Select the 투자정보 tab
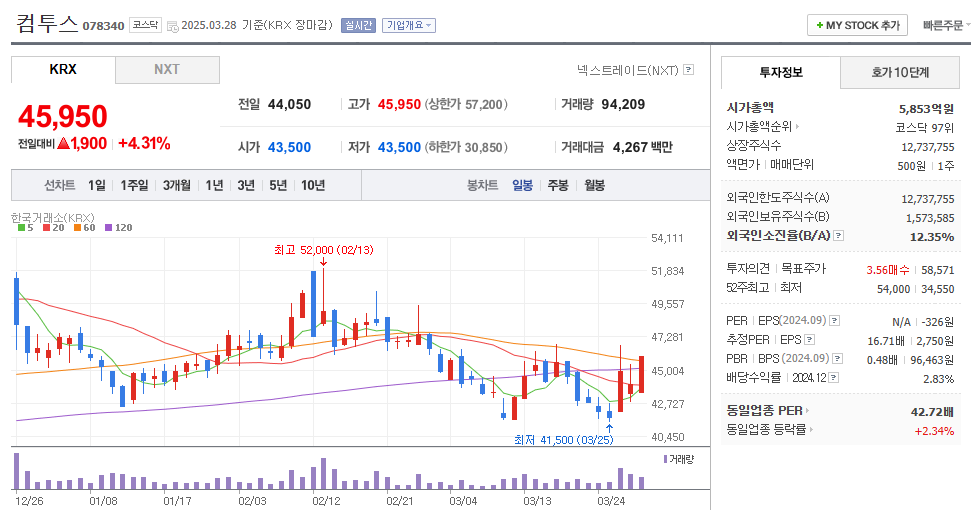The height and width of the screenshot is (510, 979). [780, 72]
